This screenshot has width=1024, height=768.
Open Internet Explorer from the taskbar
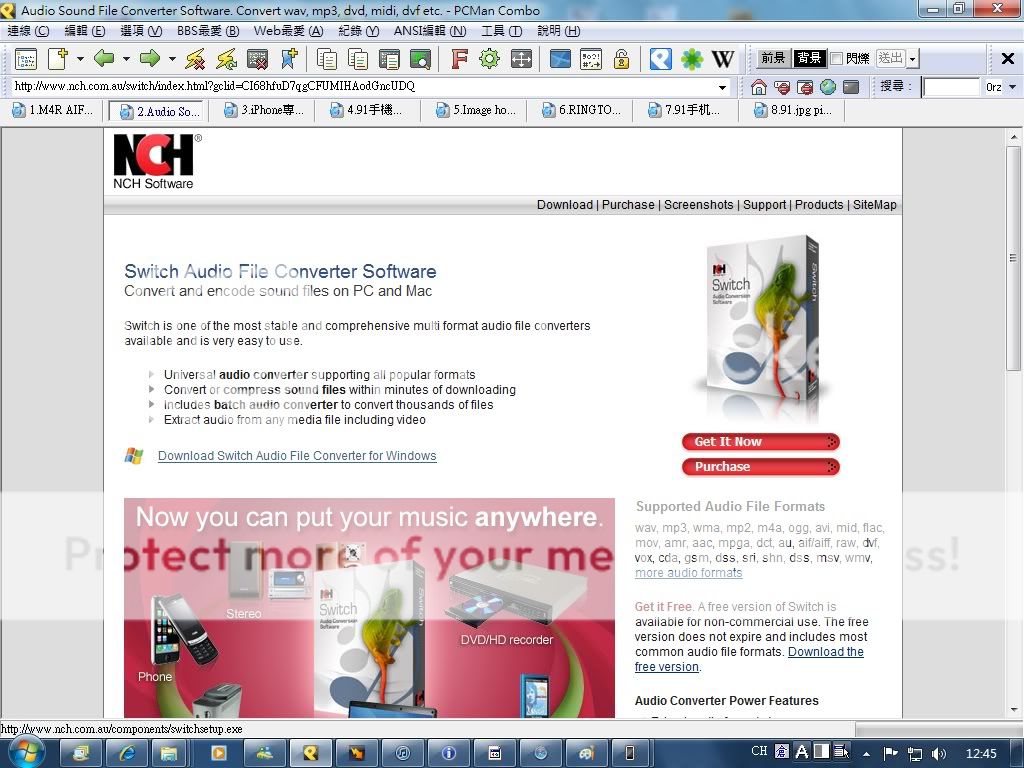click(x=127, y=752)
